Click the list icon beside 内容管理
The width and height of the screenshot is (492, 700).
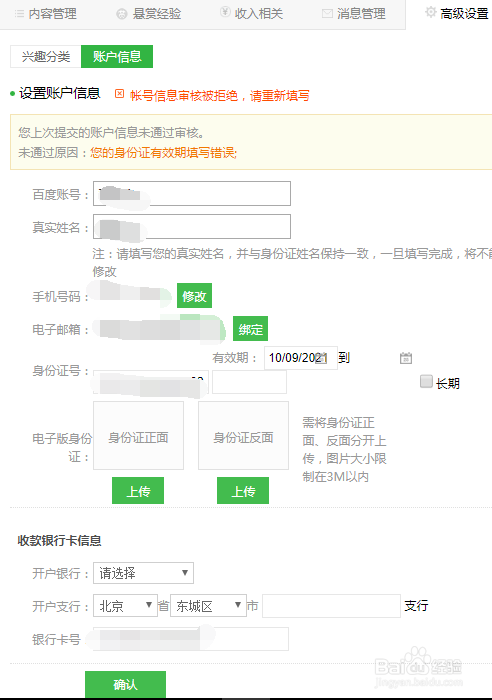click(19, 14)
